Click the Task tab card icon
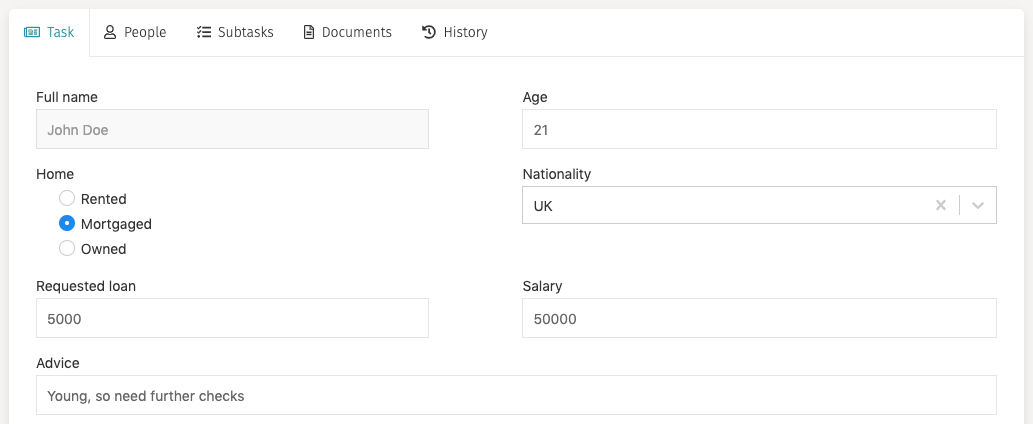This screenshot has height=424, width=1033. 32,32
